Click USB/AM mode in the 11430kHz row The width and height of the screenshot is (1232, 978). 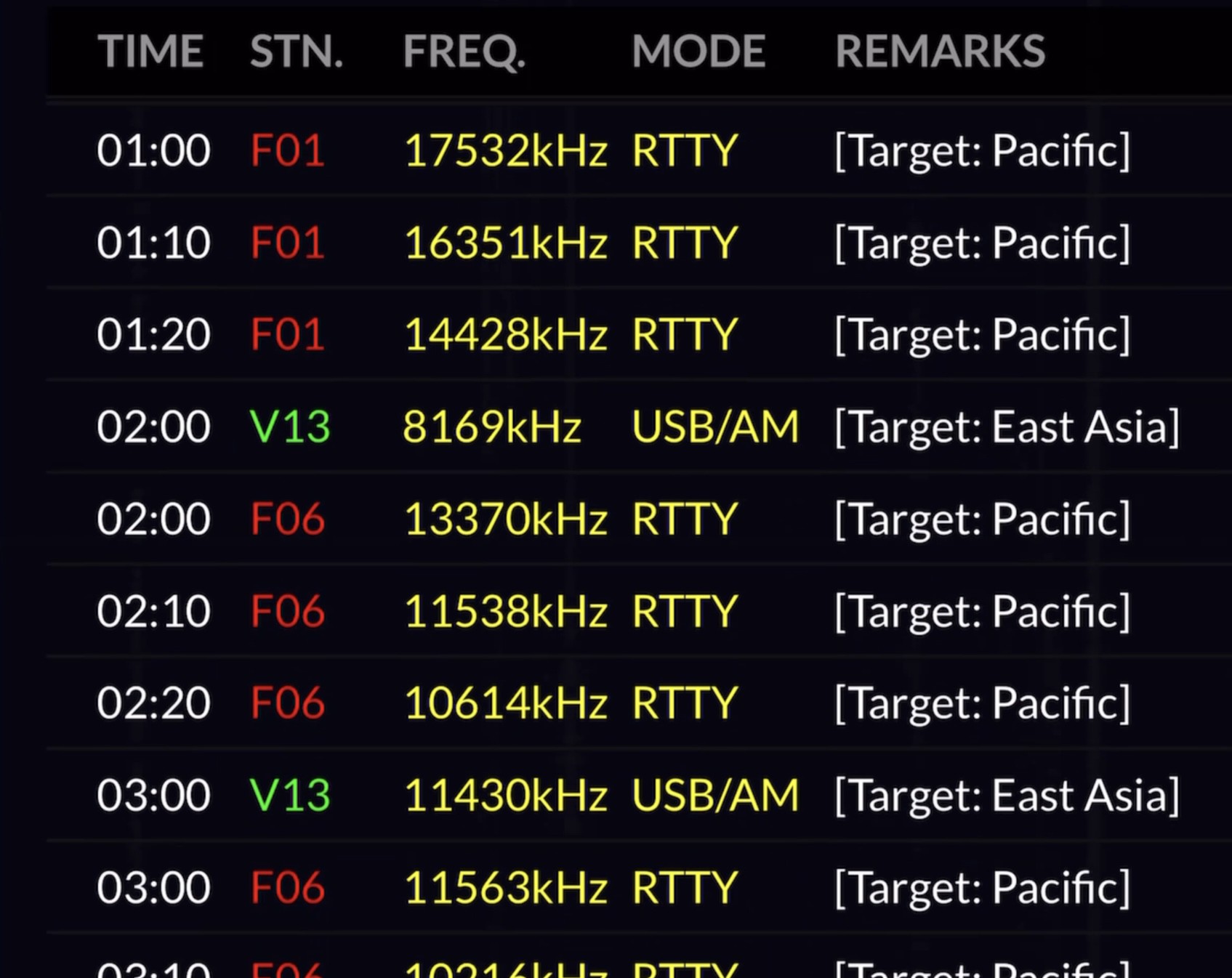(715, 795)
